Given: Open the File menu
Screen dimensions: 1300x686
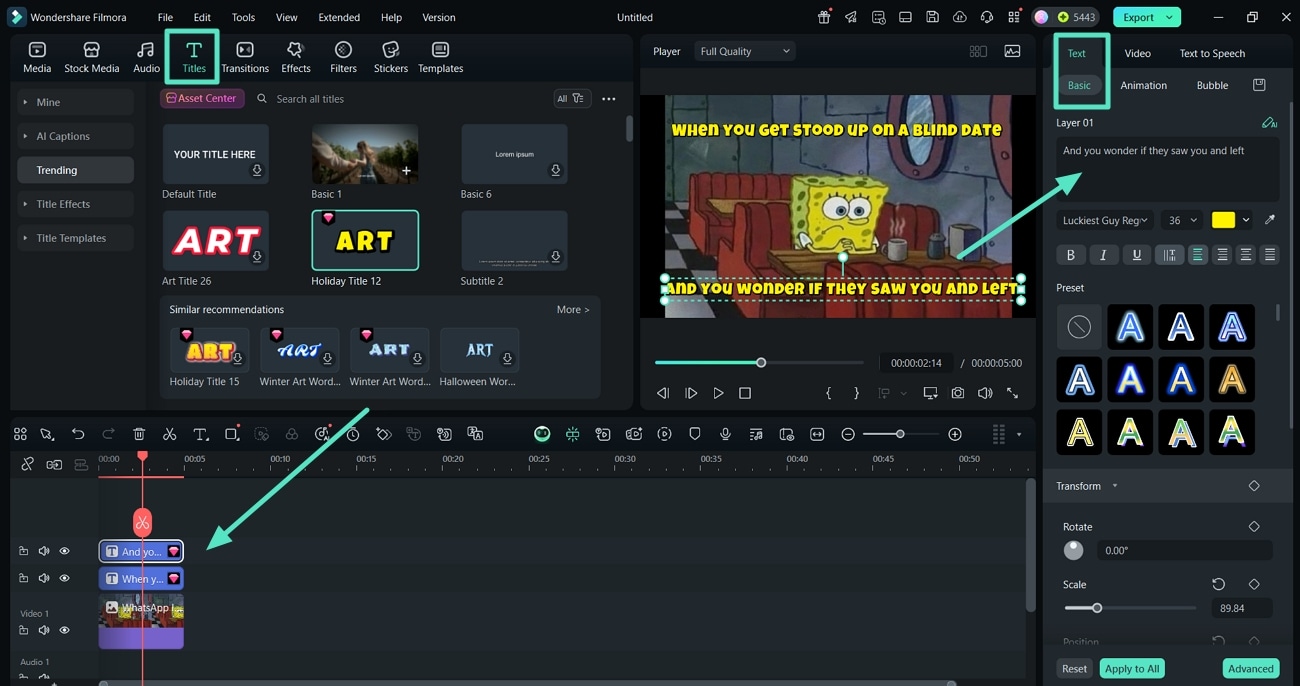Looking at the screenshot, I should 165,17.
